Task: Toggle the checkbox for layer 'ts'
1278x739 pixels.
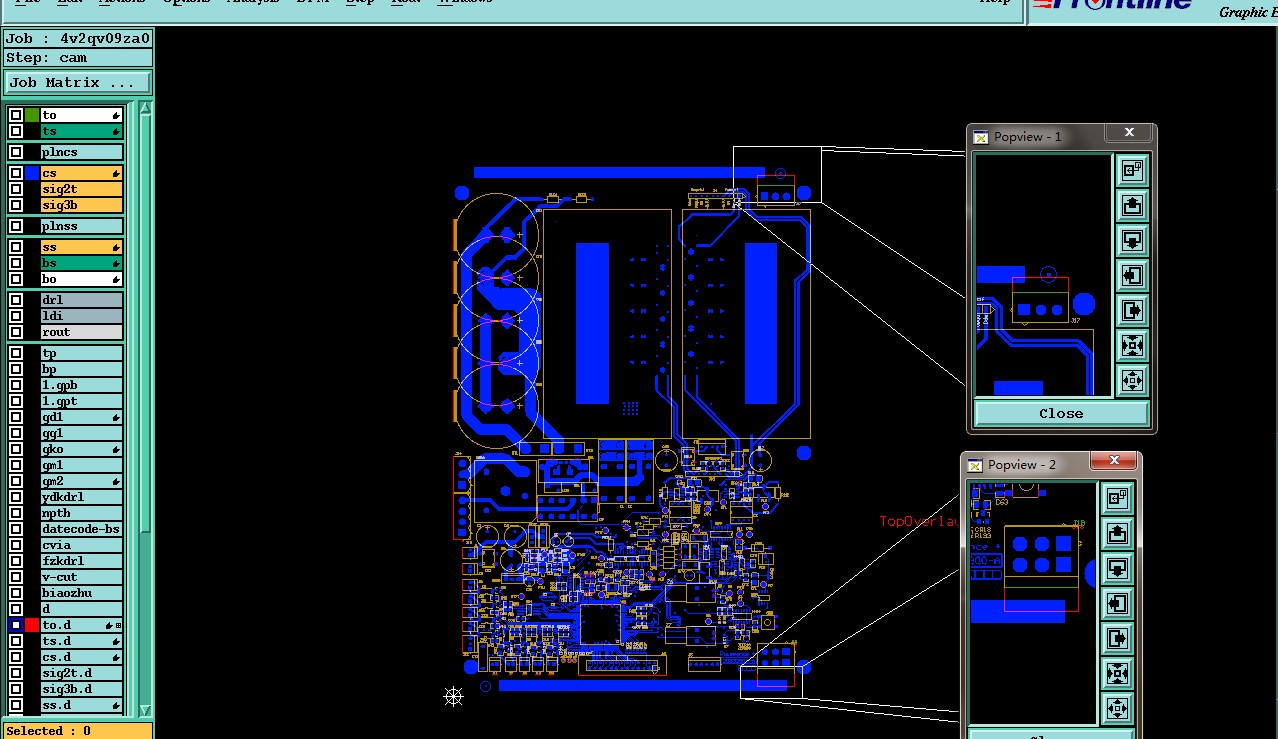Action: 16,131
